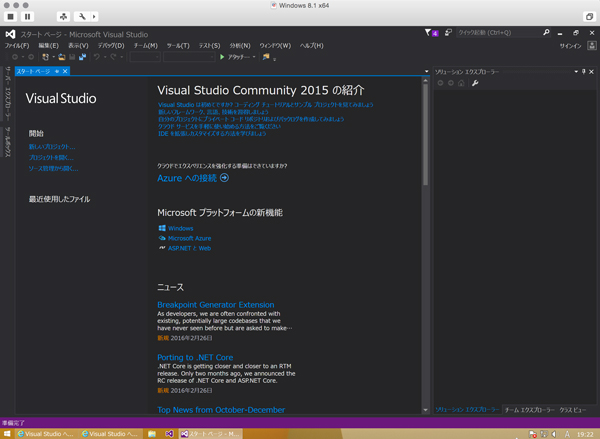
Task: Click the Open File folder toolbar icon
Action: click(x=62, y=57)
